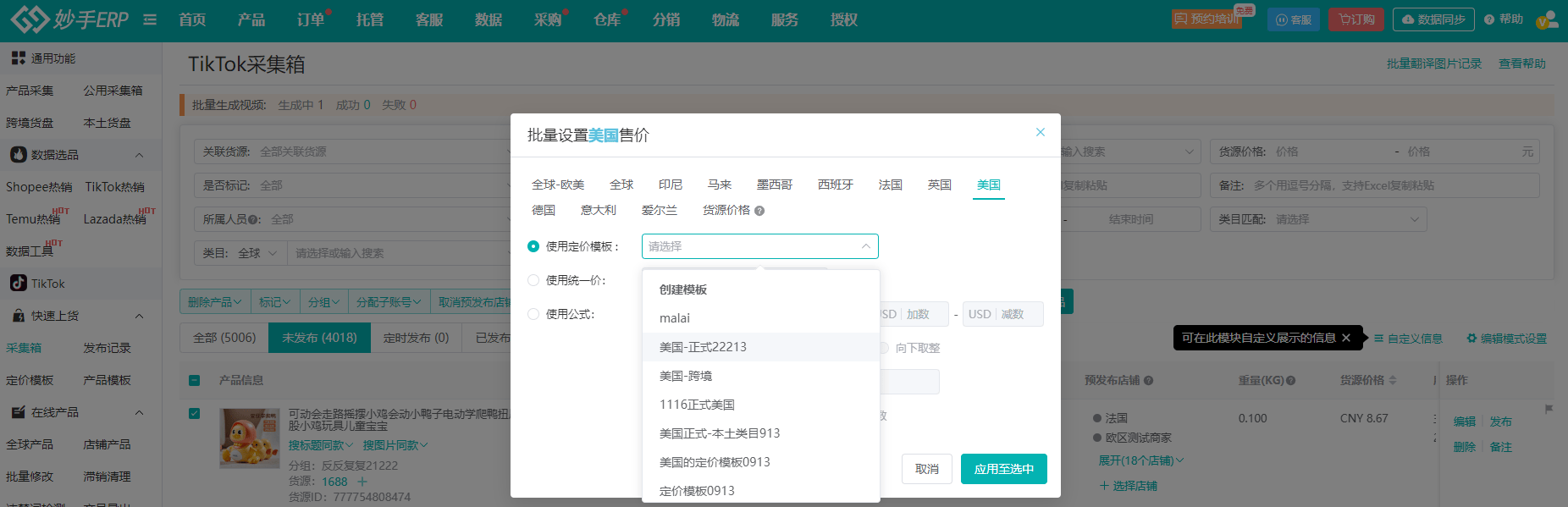1568x507 pixels.
Task: Click the sort icon on 货源价格 column
Action: pyautogui.click(x=1393, y=381)
